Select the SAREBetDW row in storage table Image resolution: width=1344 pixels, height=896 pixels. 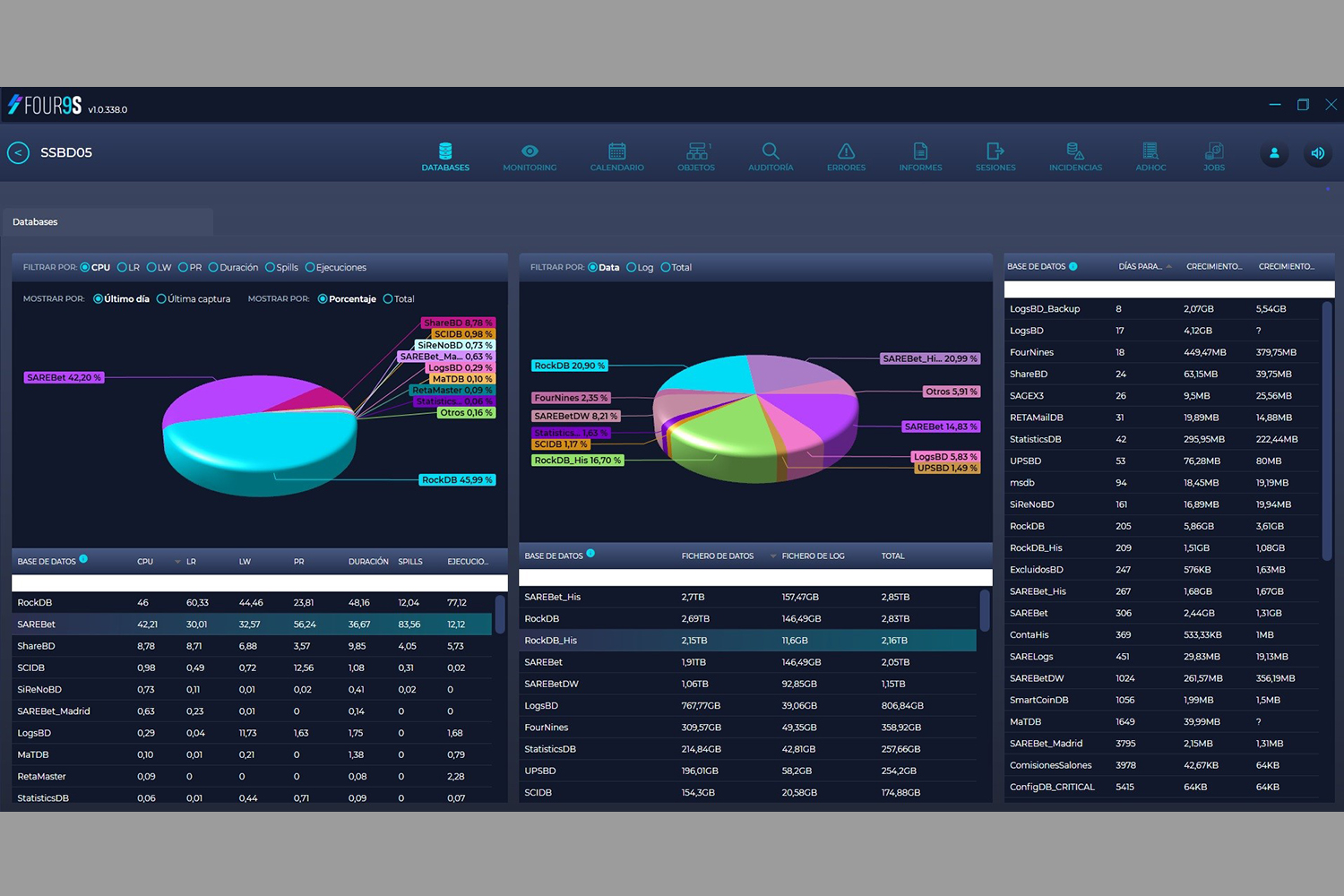click(x=747, y=684)
